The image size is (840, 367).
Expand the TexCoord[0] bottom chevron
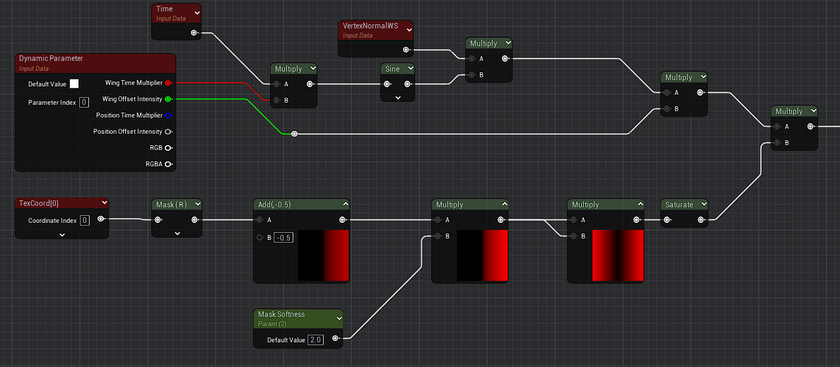(62, 234)
